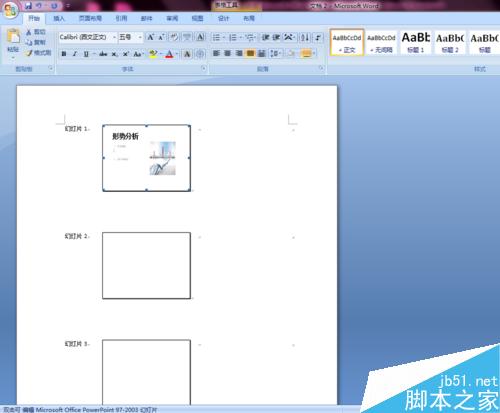Shrink font size

pyautogui.click(x=161, y=37)
